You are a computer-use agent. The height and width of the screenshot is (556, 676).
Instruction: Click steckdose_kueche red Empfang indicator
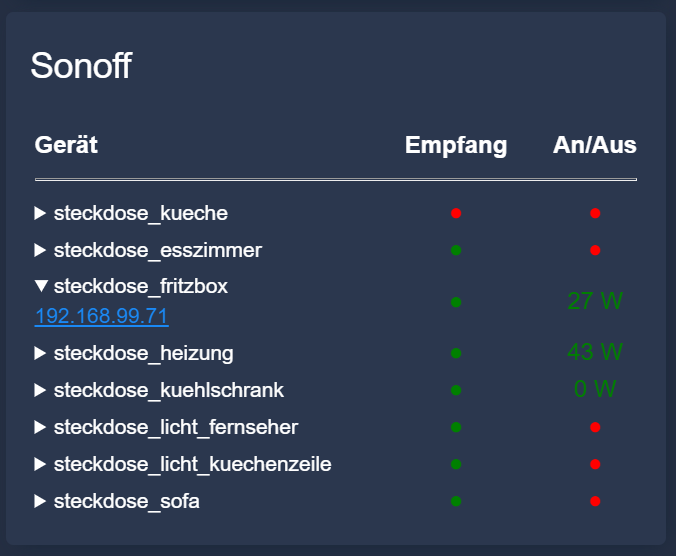[456, 213]
